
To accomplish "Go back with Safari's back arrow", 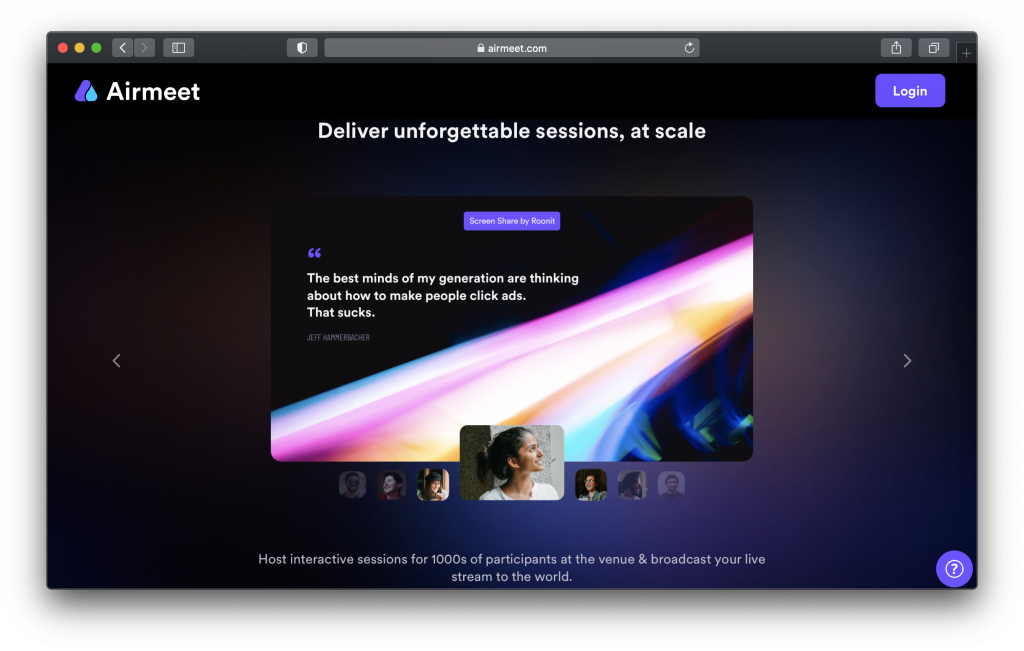I will point(122,48).
